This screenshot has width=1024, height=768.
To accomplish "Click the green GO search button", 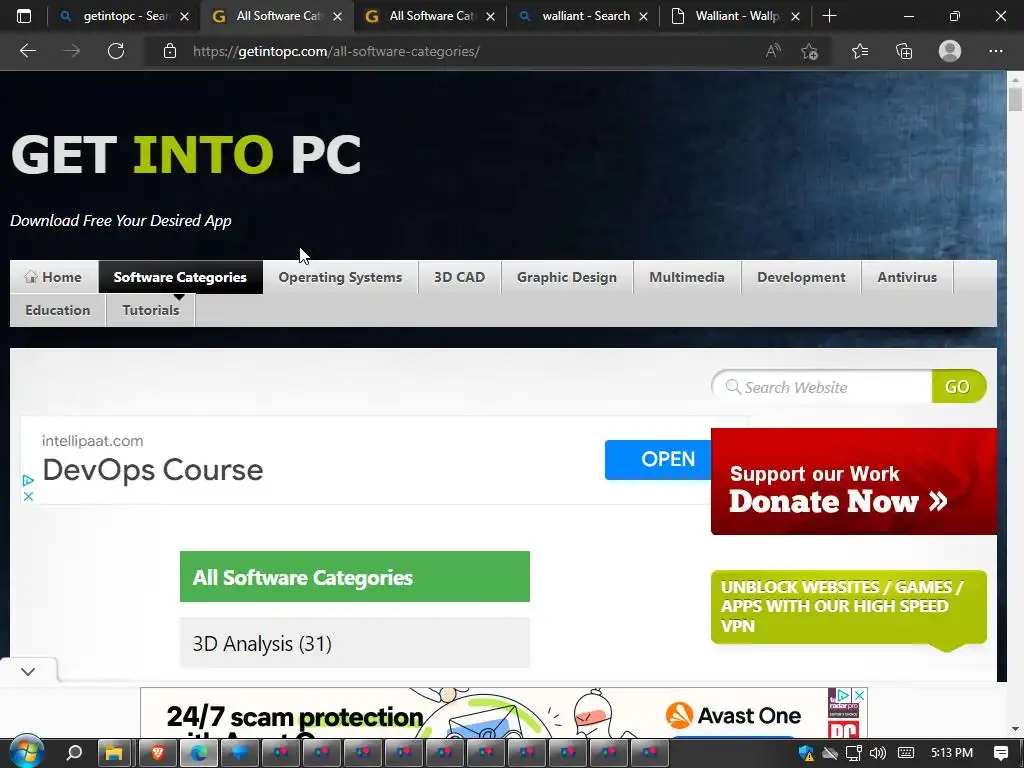I will [x=958, y=387].
